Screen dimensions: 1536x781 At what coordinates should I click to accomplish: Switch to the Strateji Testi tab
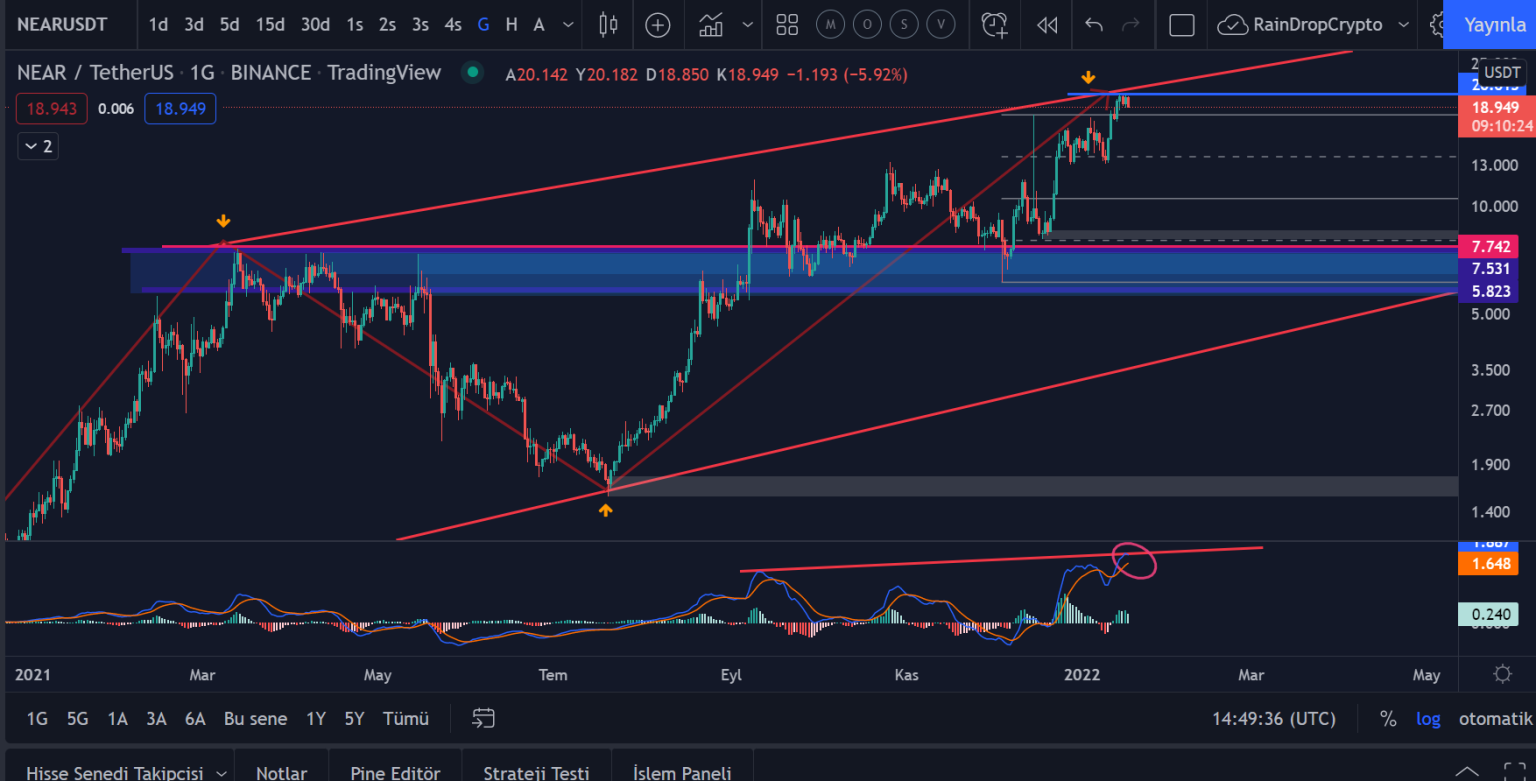tap(536, 773)
